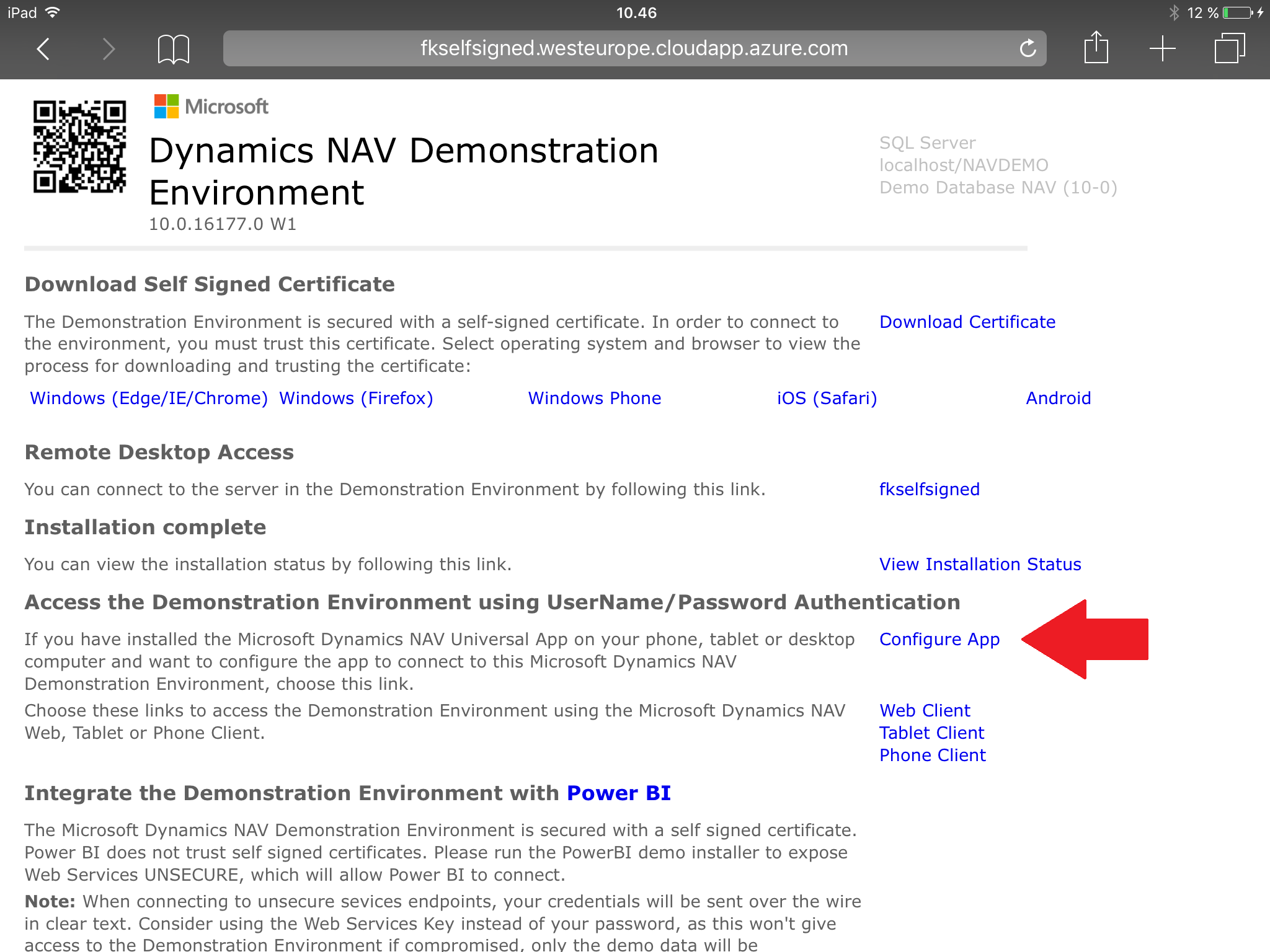The image size is (1270, 952).
Task: Open the Download Certificate link
Action: [967, 322]
